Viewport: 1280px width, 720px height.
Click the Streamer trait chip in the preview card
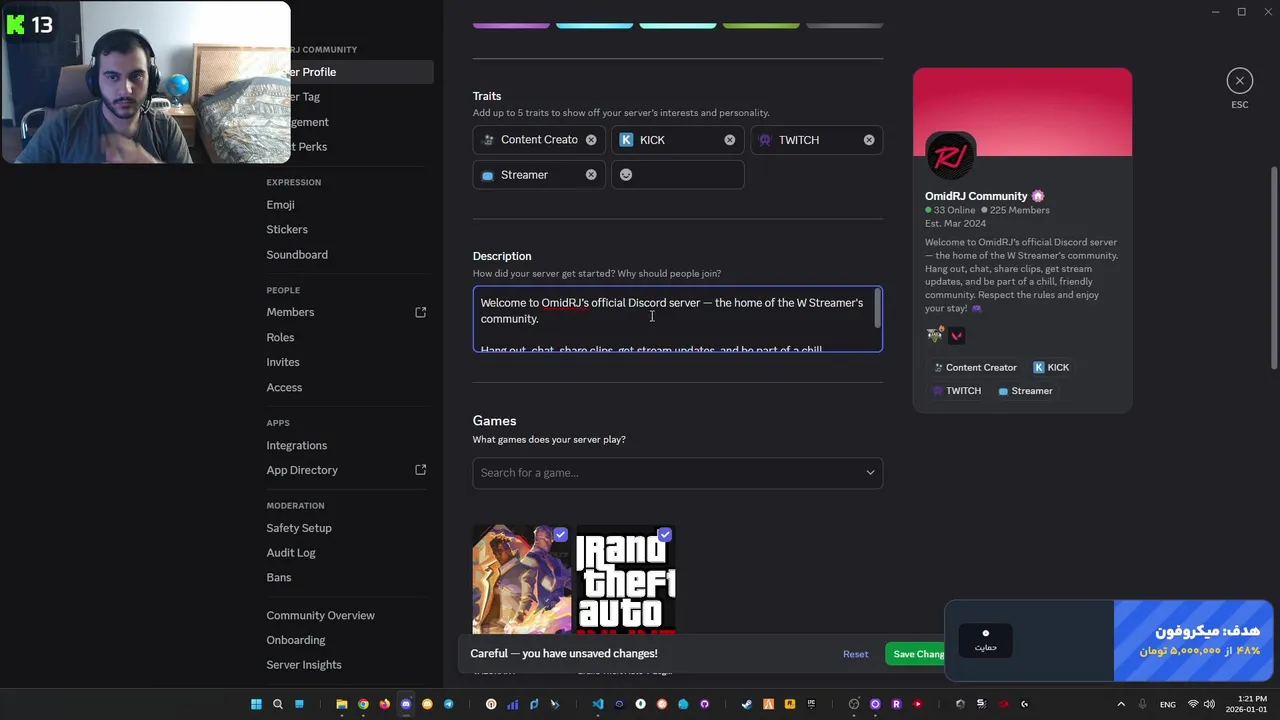(1025, 391)
